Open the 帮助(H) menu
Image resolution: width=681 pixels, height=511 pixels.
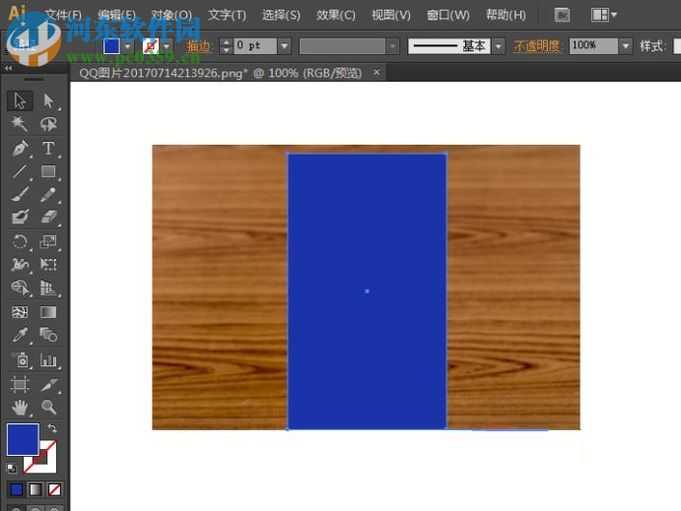[x=506, y=16]
